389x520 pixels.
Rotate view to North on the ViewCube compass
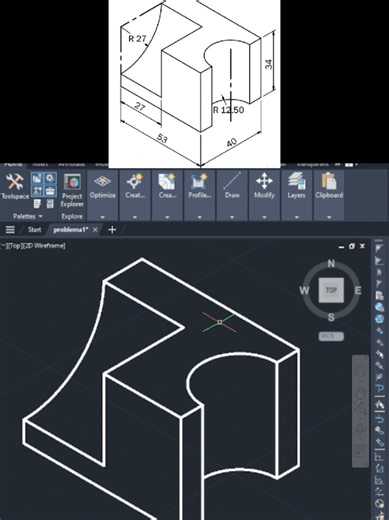[x=331, y=264]
